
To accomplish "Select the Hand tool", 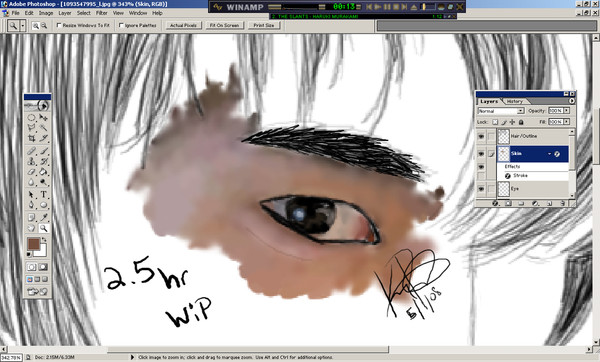I will [x=31, y=228].
